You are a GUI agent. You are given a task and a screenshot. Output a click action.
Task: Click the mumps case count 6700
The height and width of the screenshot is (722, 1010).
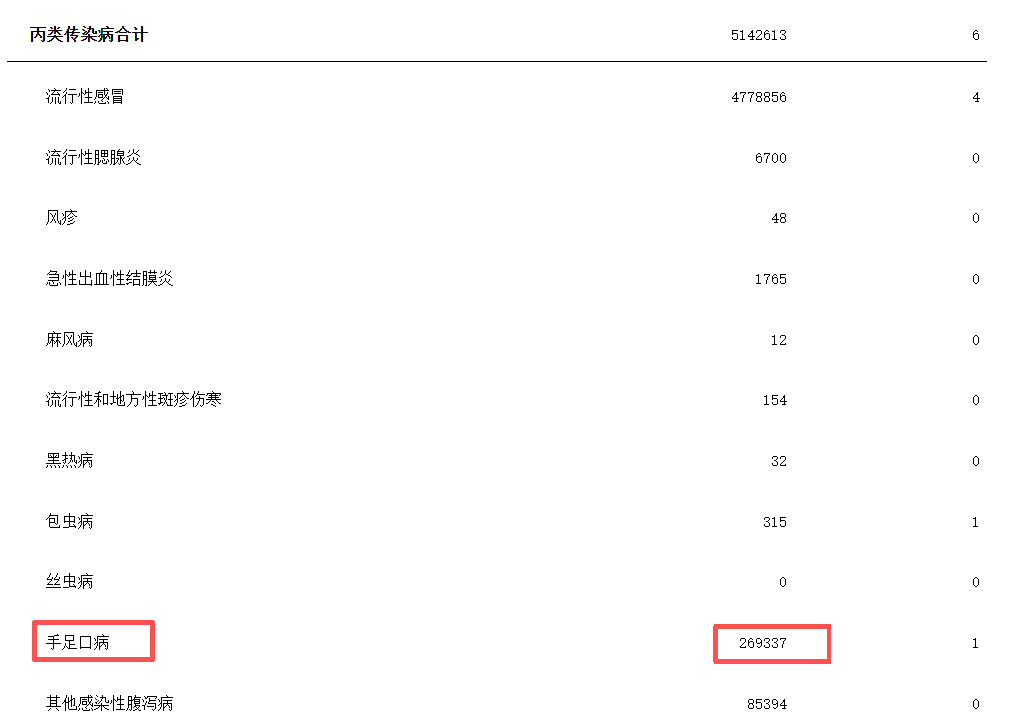click(770, 159)
